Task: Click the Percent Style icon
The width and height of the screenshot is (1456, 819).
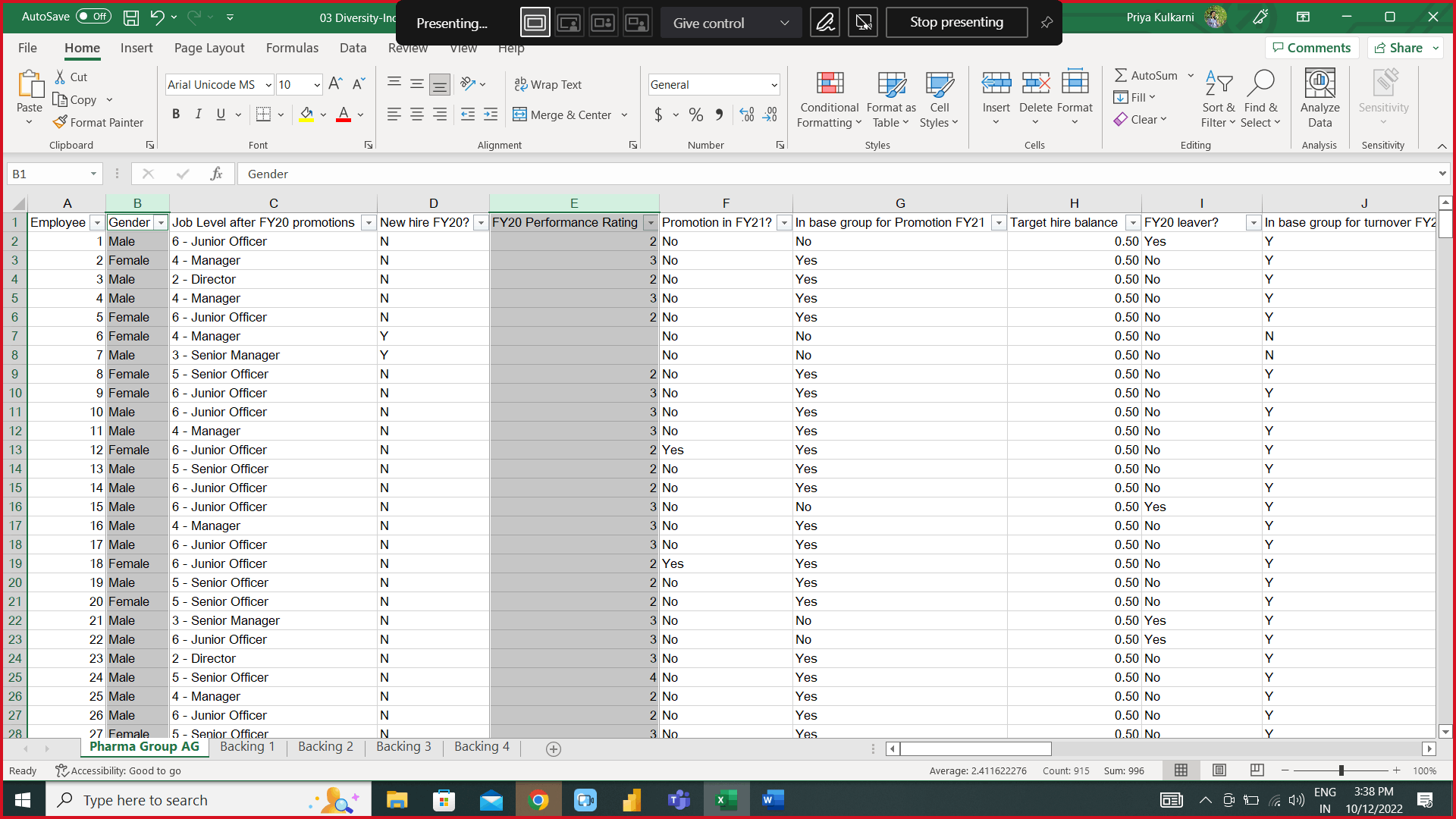Action: pos(695,115)
